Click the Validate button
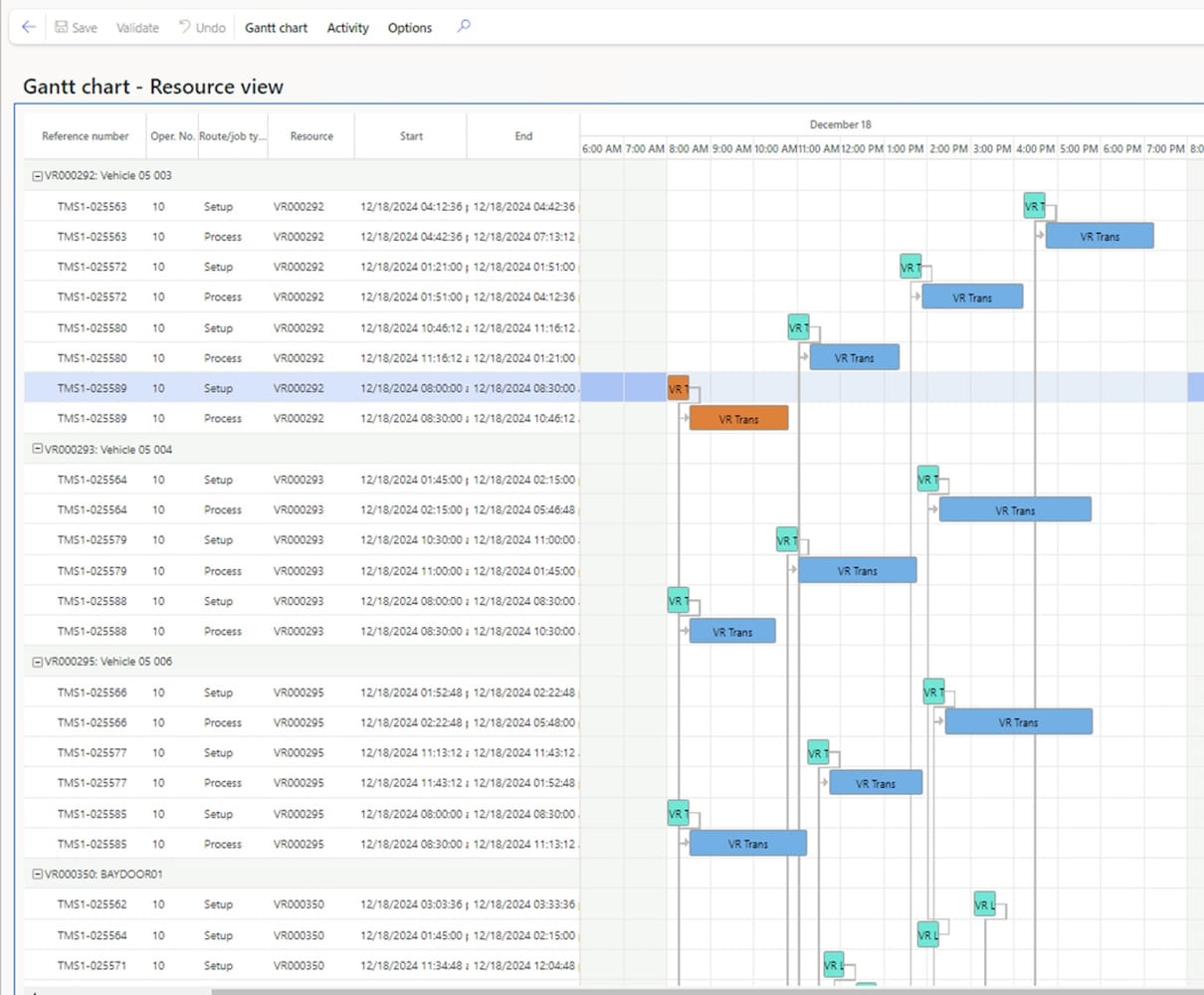The width and height of the screenshot is (1204, 995). 137,28
